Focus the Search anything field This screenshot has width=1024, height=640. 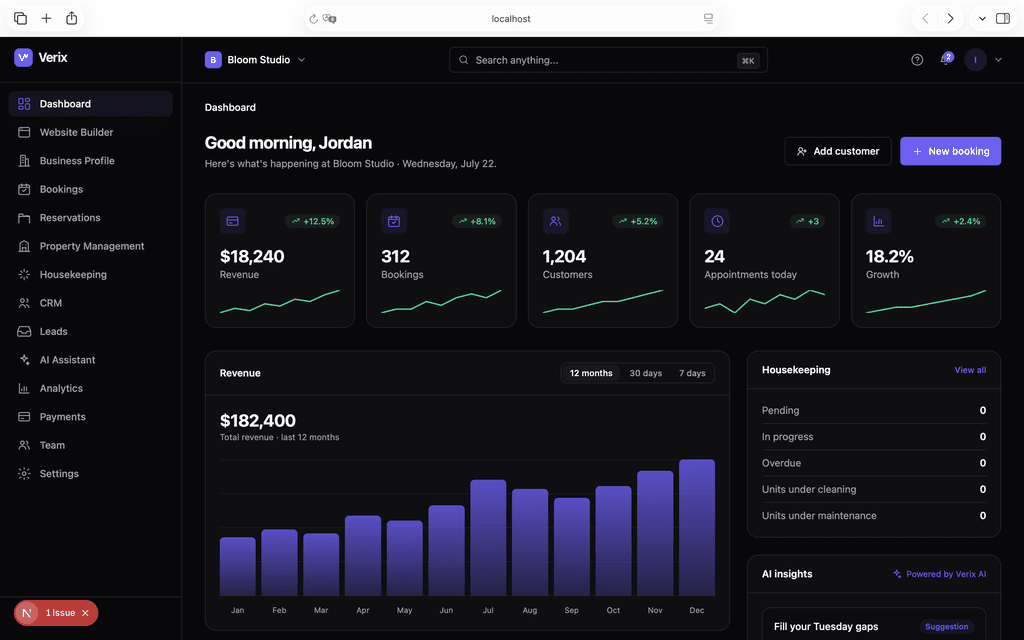click(608, 60)
